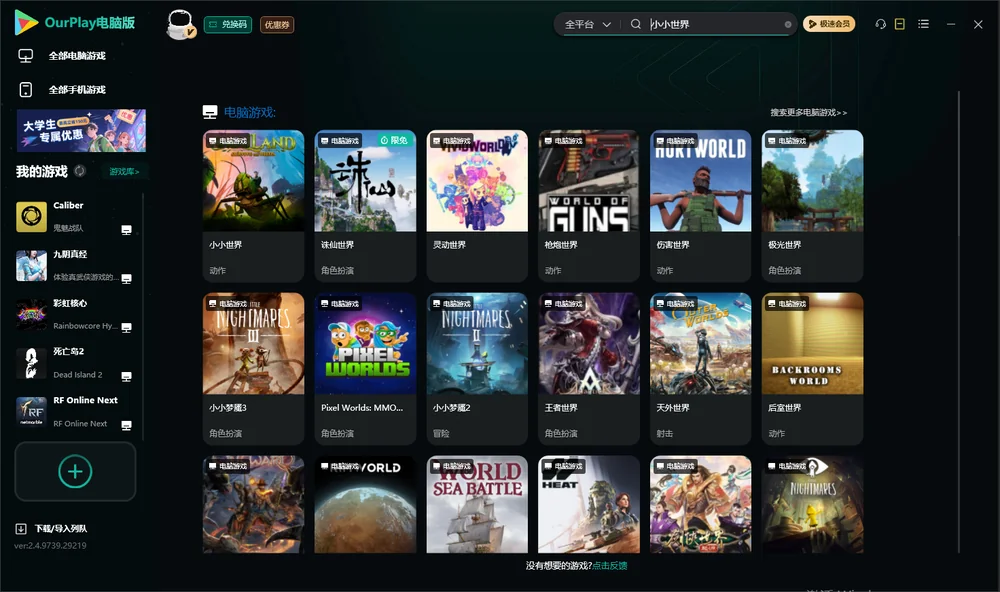Open the Pixel Worlds: MMO game card
The image size is (1000, 592).
pos(365,369)
